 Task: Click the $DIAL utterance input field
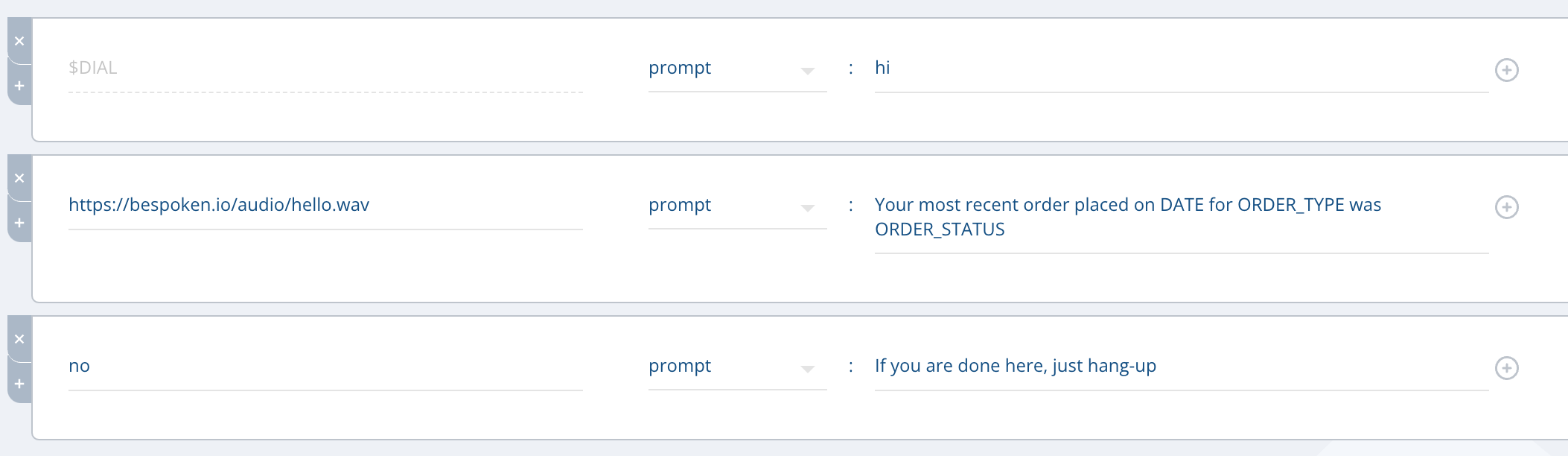click(325, 69)
